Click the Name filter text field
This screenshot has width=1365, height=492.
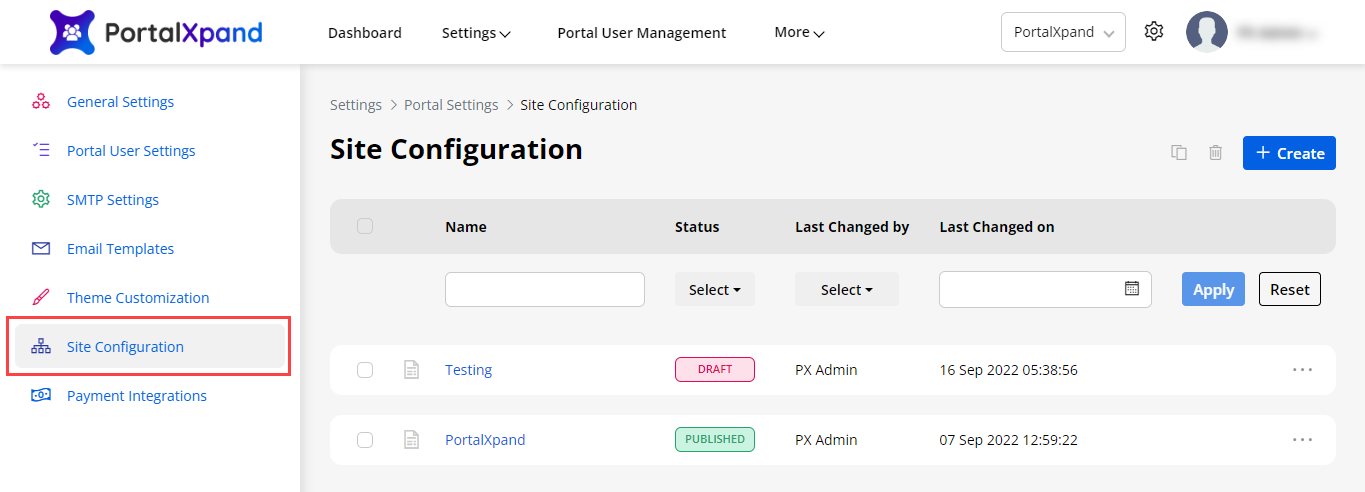click(x=544, y=290)
